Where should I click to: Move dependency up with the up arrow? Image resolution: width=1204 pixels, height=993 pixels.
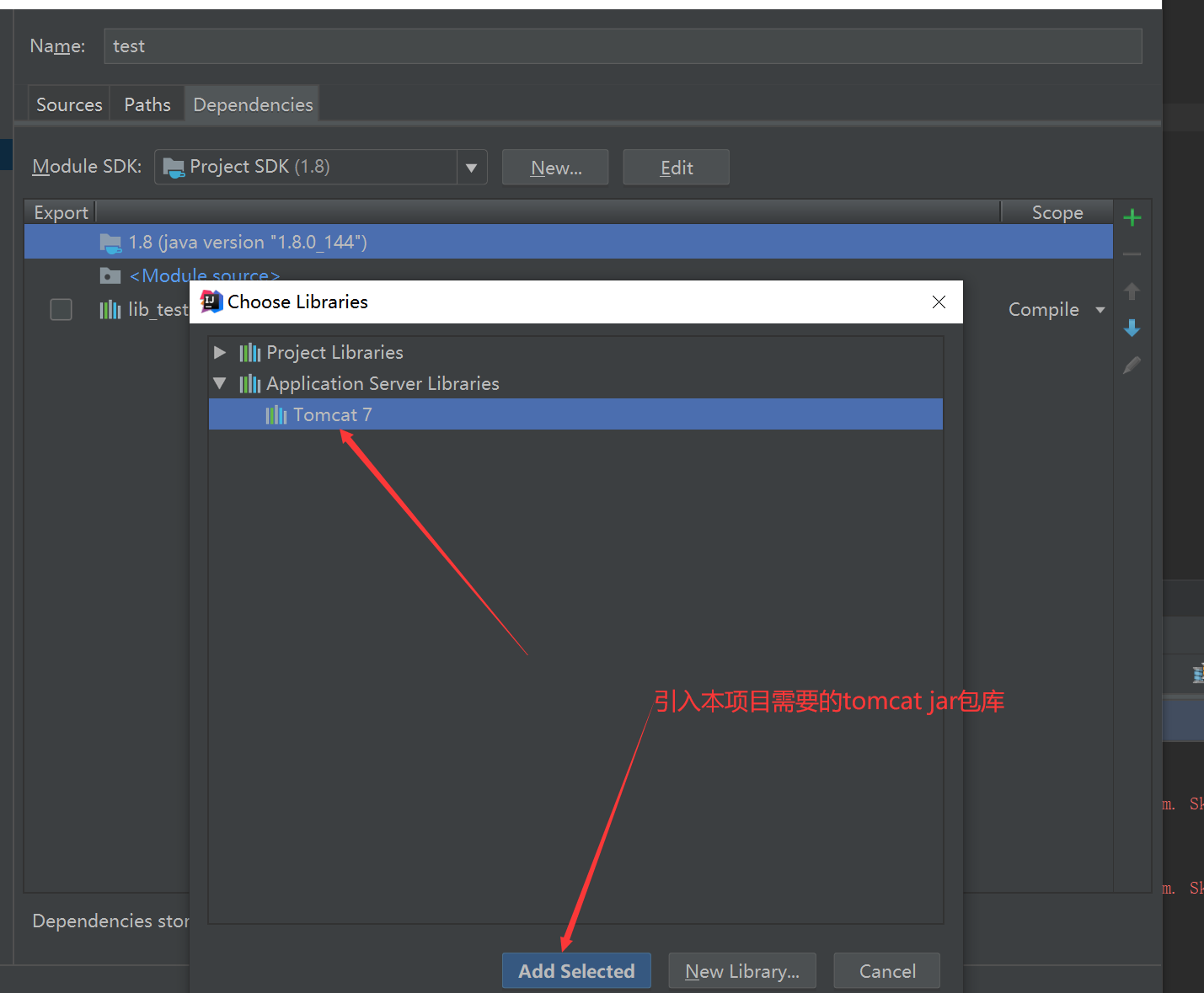pos(1132,291)
